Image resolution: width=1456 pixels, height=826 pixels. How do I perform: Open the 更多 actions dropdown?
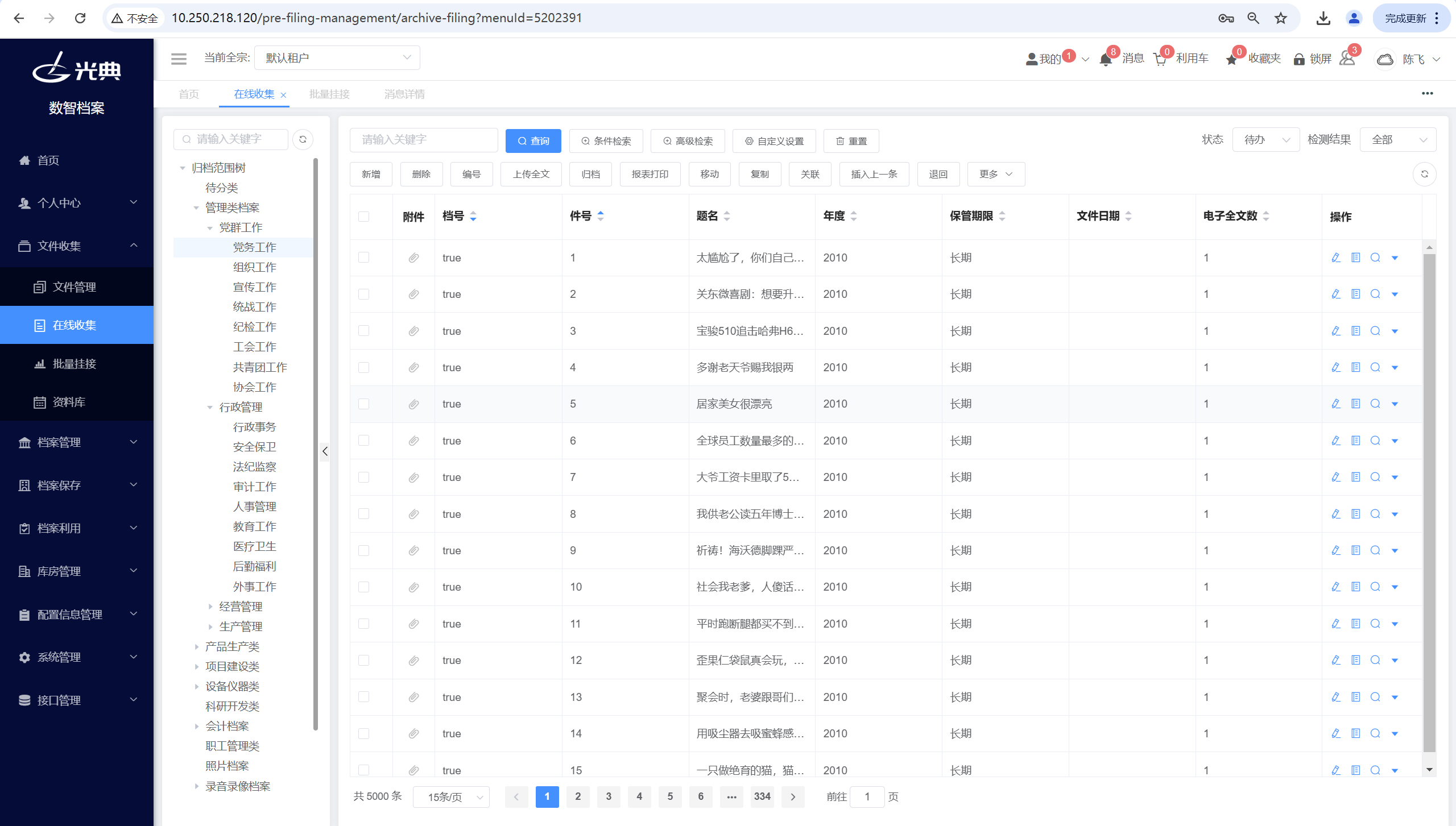click(996, 174)
